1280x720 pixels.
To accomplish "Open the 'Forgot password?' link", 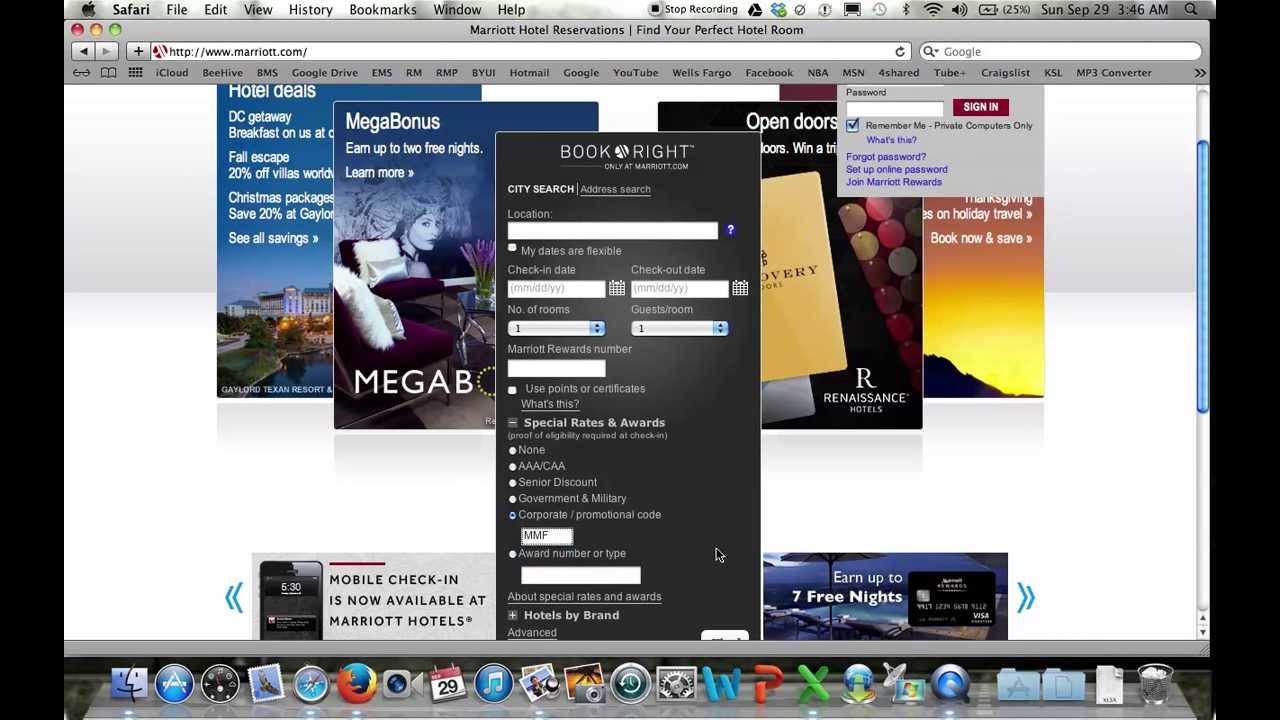I will pyautogui.click(x=886, y=157).
